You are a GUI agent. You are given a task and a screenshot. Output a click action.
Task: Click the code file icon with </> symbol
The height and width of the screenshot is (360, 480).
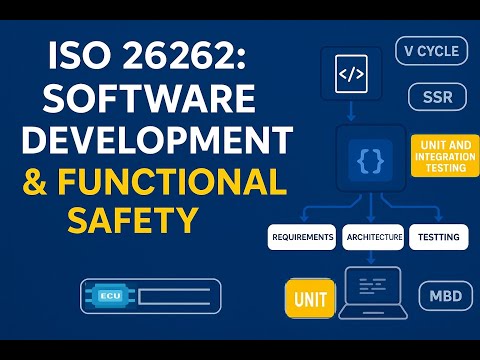click(x=351, y=74)
